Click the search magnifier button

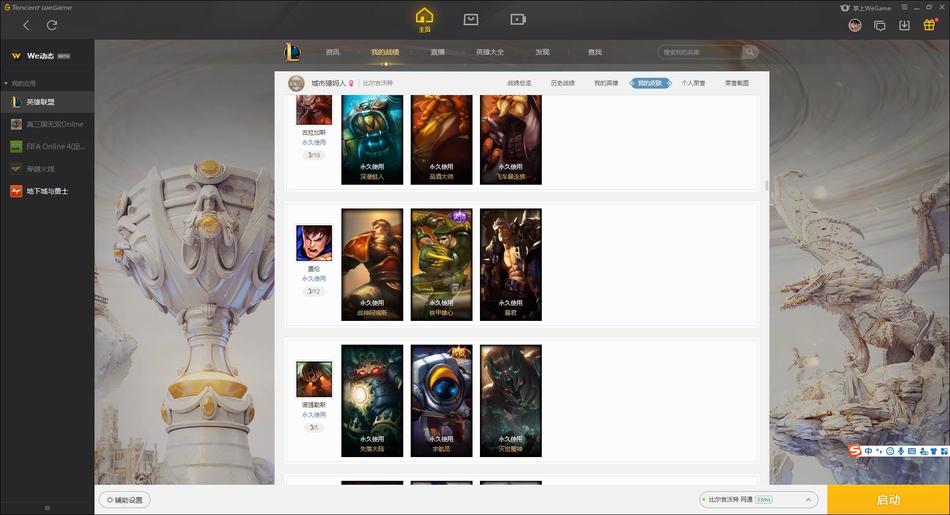(750, 52)
